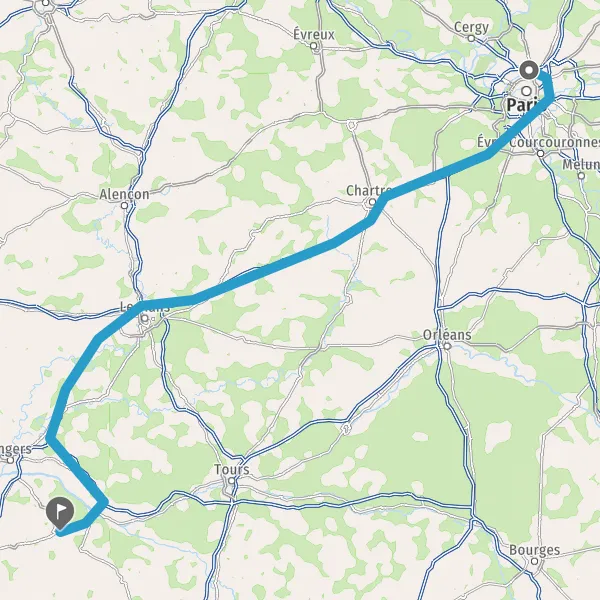Click the destination flag marker
This screenshot has height=600, width=600.
[x=60, y=514]
